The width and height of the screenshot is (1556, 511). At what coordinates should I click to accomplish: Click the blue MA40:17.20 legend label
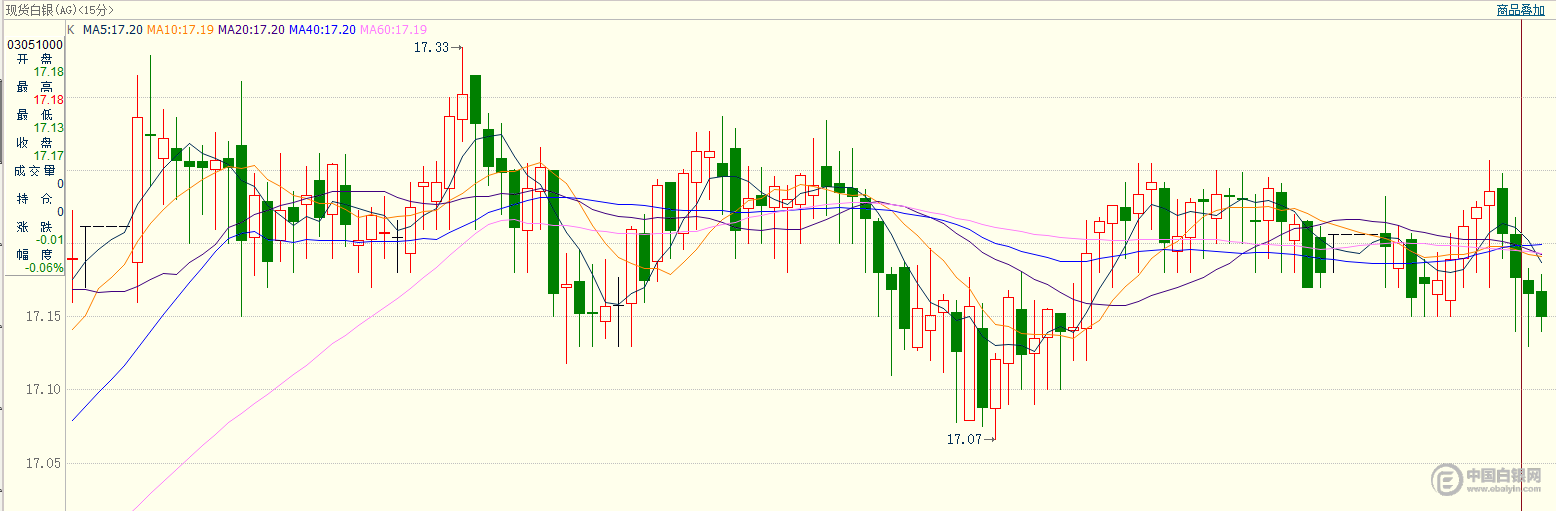click(x=322, y=30)
